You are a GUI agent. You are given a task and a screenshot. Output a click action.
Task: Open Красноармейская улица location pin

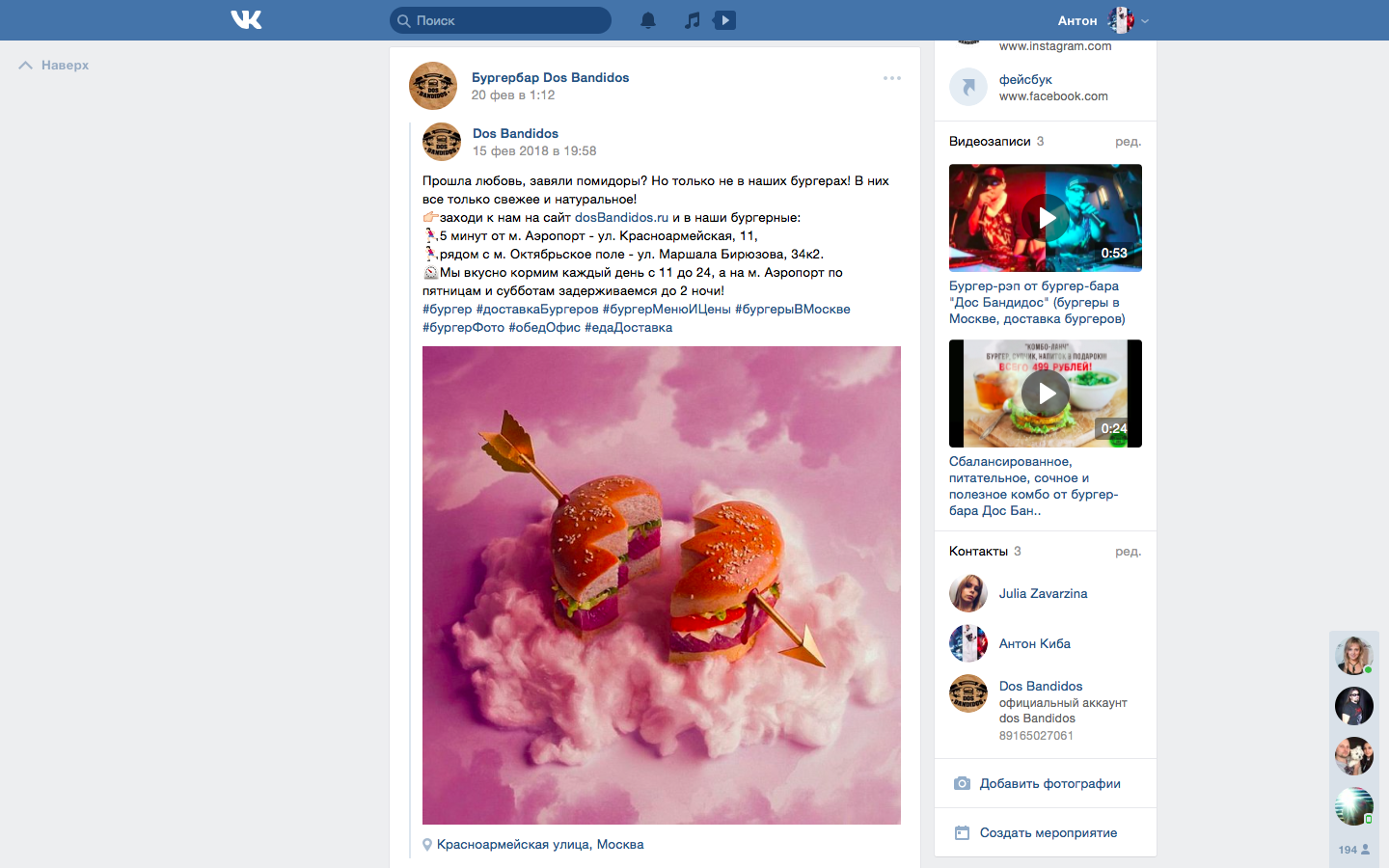(x=427, y=845)
